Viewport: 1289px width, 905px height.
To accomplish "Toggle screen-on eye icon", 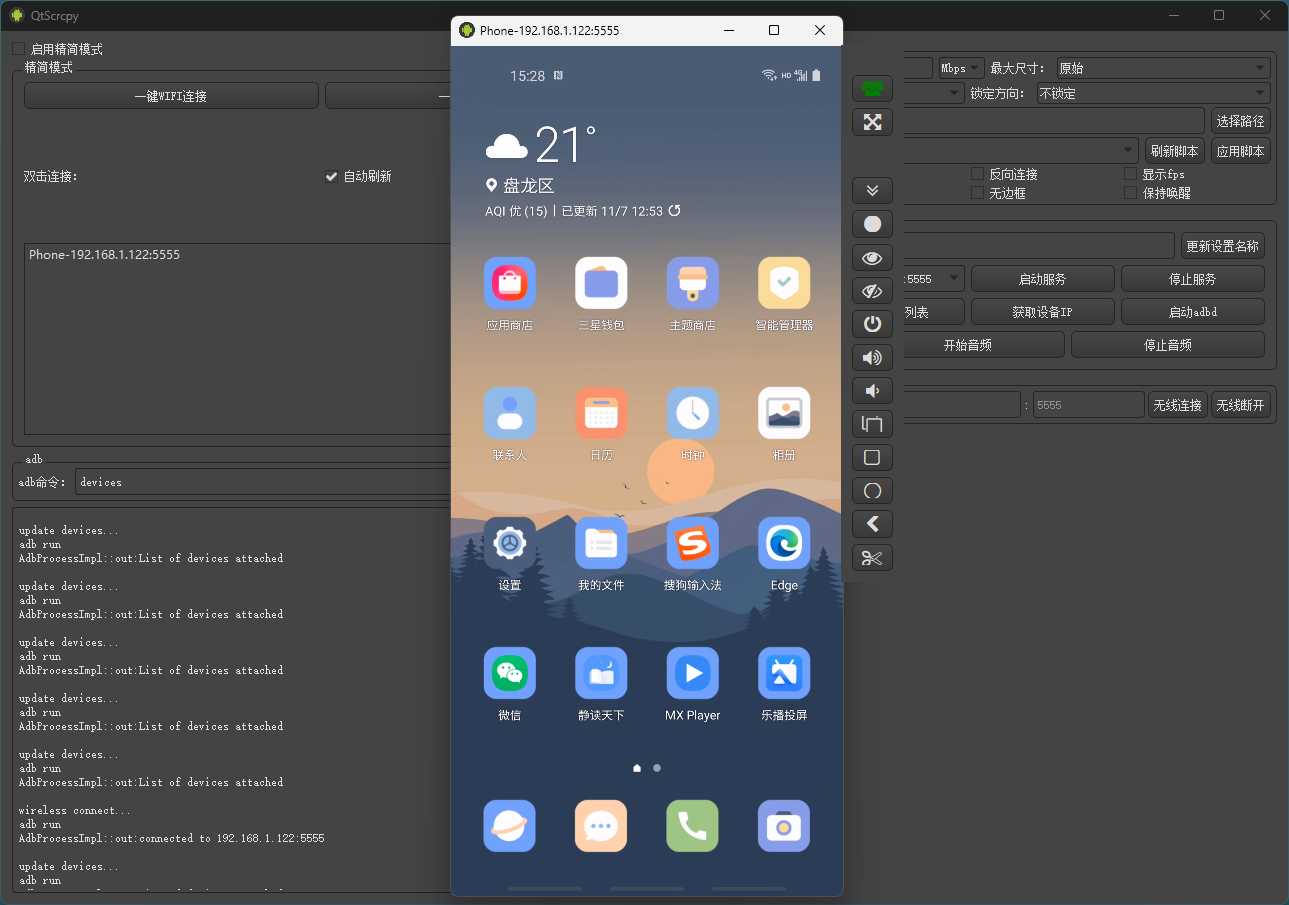I will click(872, 257).
